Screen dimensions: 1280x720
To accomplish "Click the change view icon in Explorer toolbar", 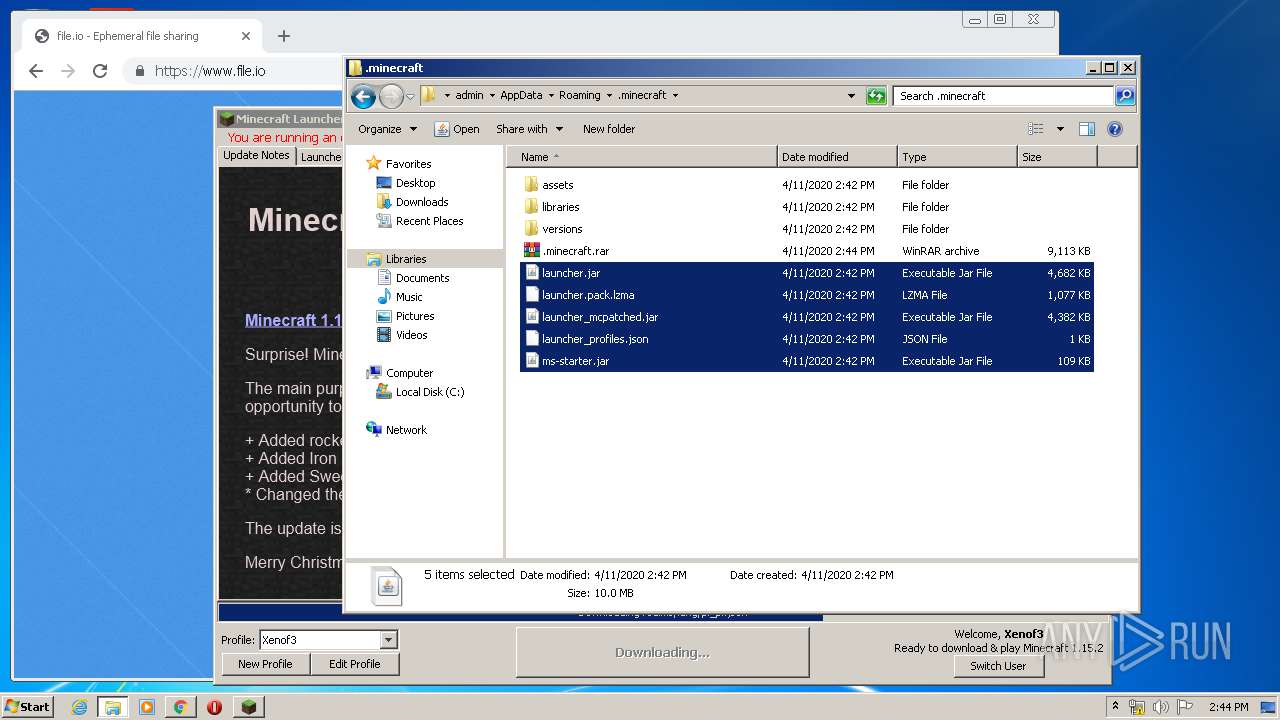I will 1036,129.
